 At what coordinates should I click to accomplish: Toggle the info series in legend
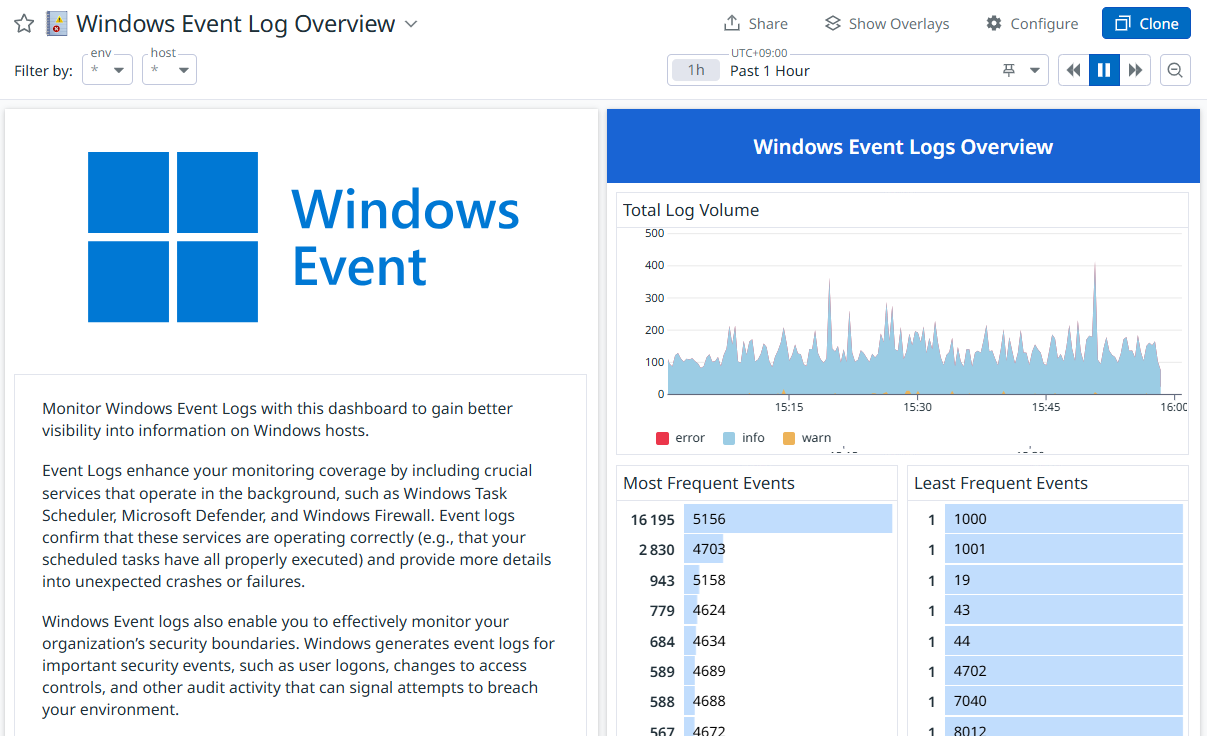tap(743, 438)
